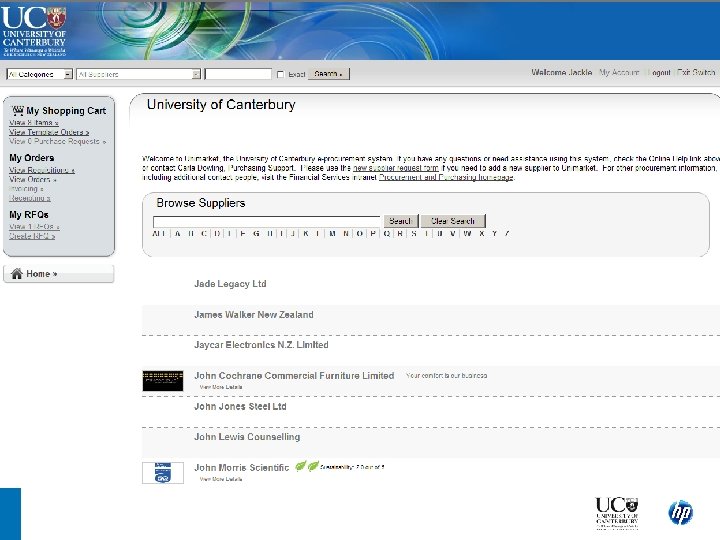The height and width of the screenshot is (540, 720).
Task: Click the My Shopping Cart heading
Action: click(66, 111)
